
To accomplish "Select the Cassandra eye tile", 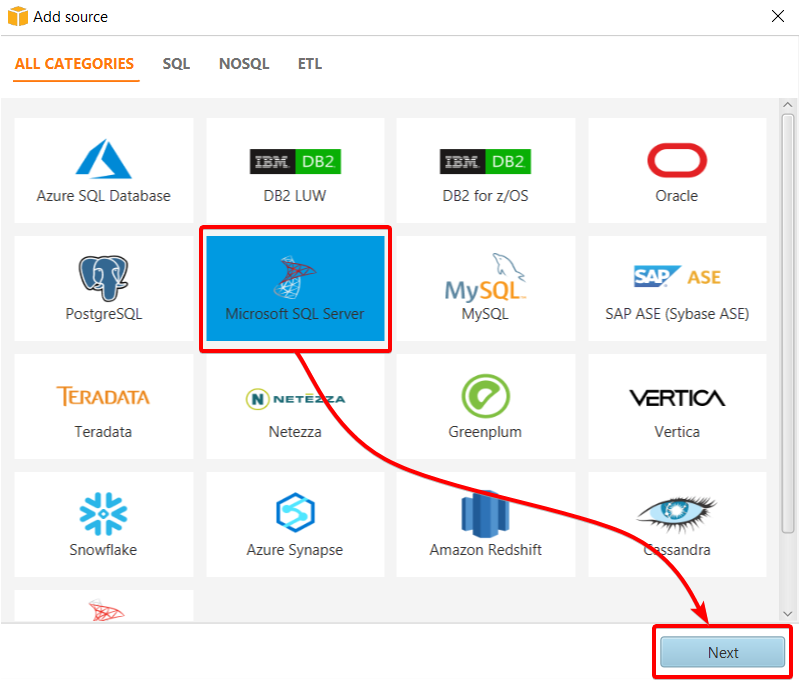I will [677, 525].
